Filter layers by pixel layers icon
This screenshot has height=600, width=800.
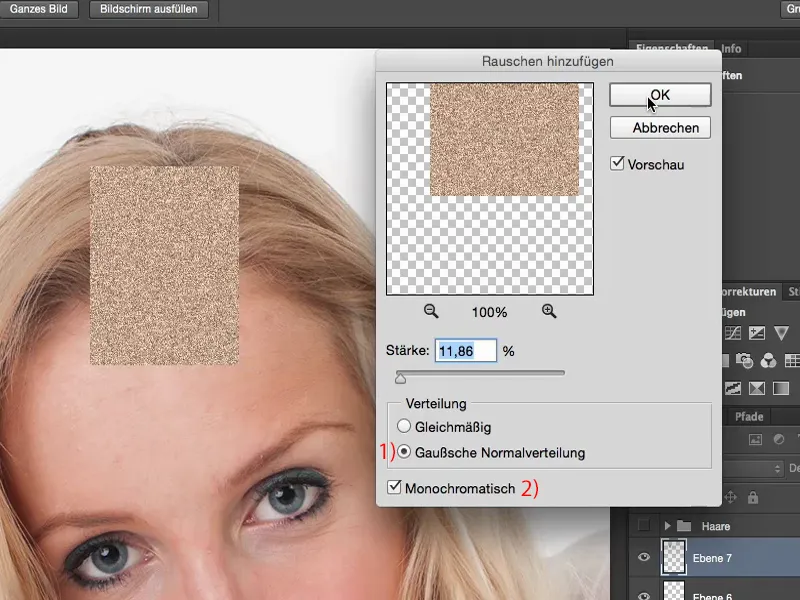pyautogui.click(x=755, y=439)
